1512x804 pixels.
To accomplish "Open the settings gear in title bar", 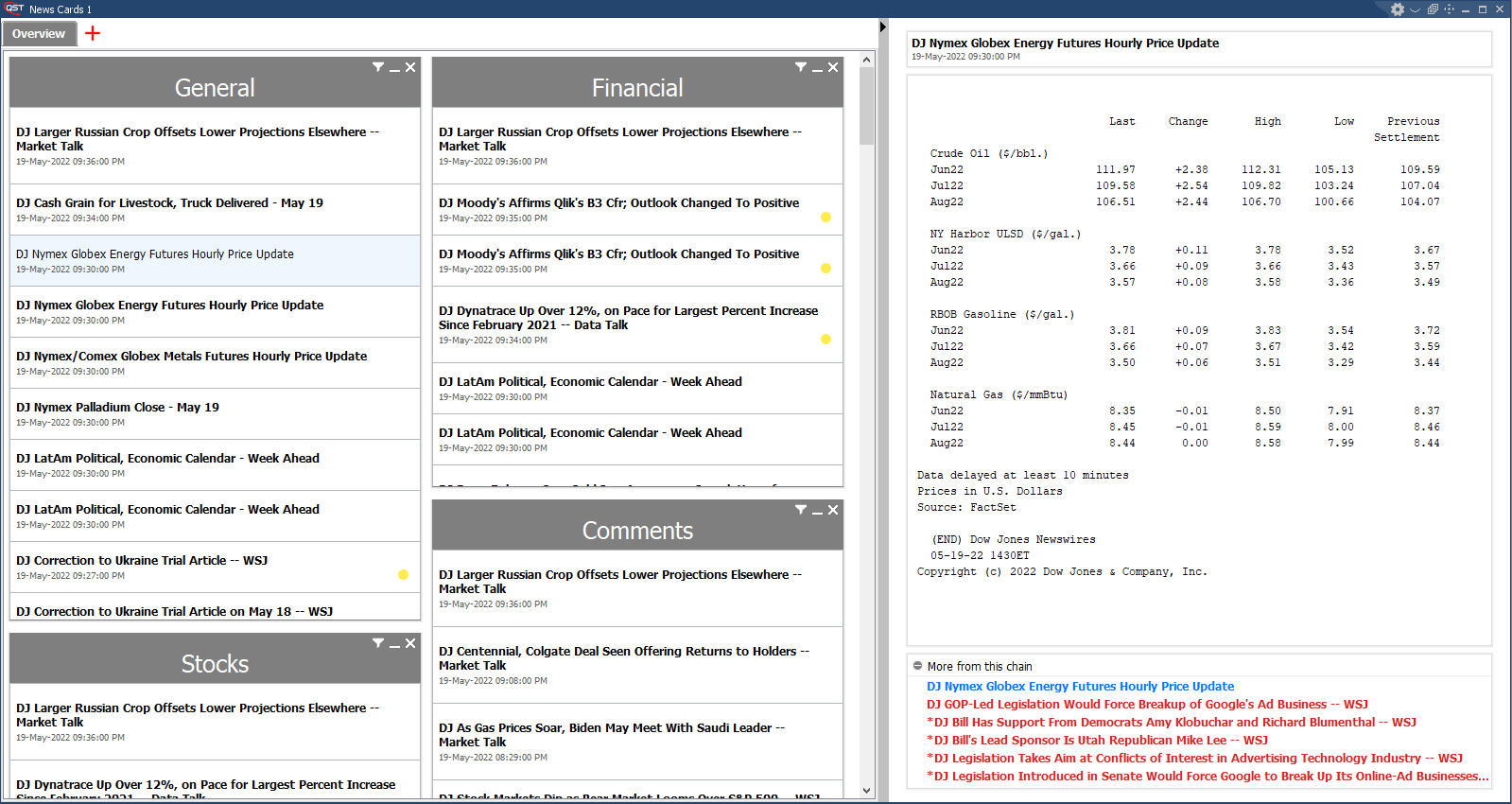I will click(x=1398, y=9).
